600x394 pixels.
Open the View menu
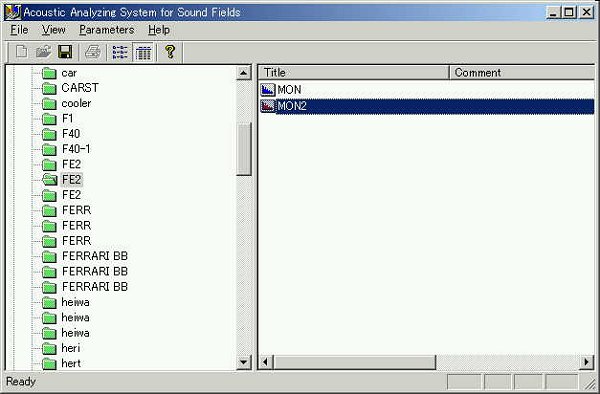54,30
